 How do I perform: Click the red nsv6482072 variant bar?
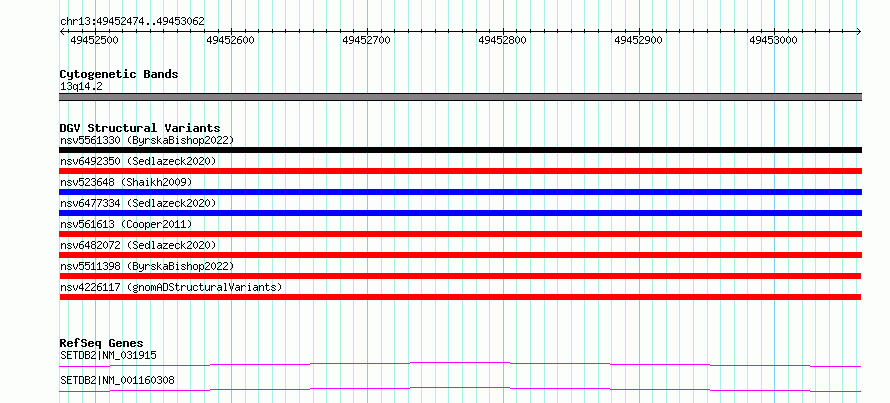pyautogui.click(x=460, y=255)
